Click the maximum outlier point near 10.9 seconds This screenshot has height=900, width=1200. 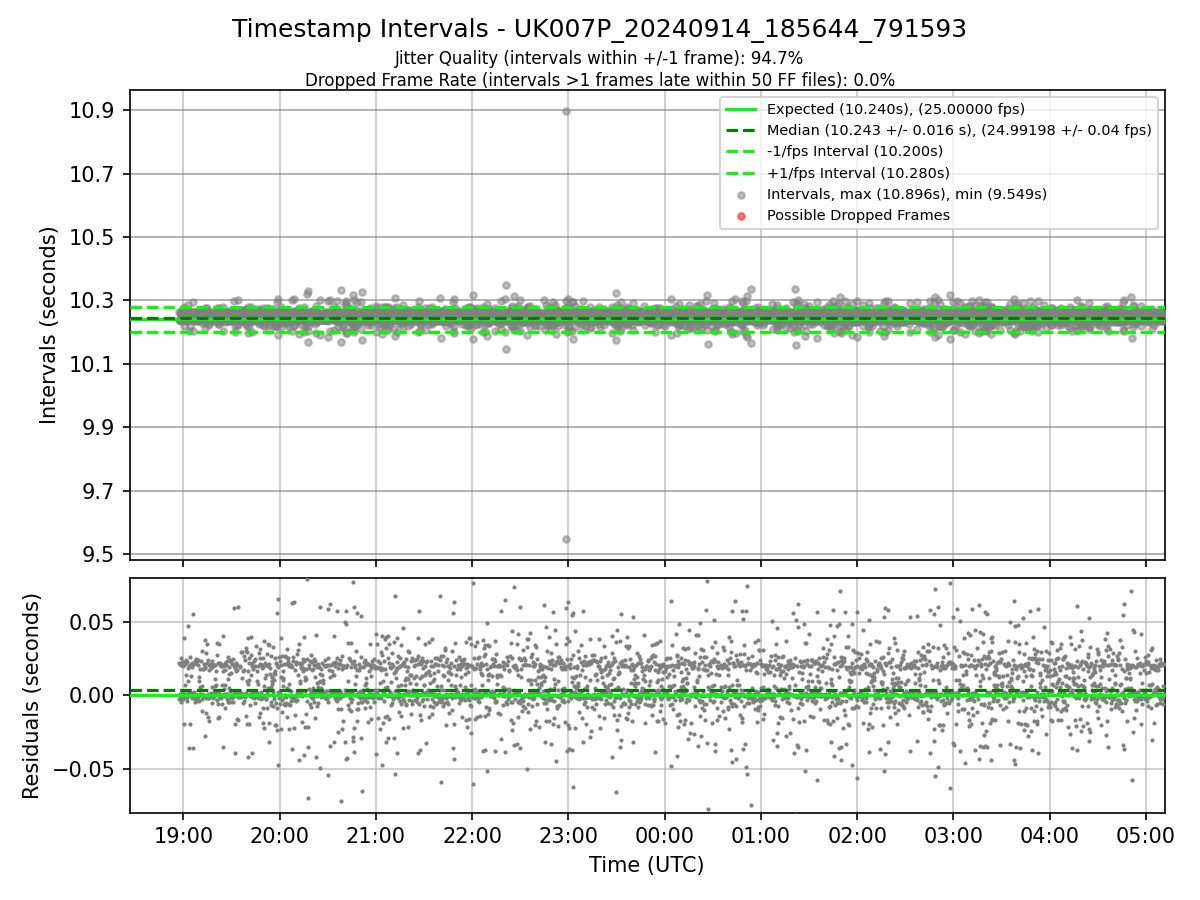(x=566, y=111)
